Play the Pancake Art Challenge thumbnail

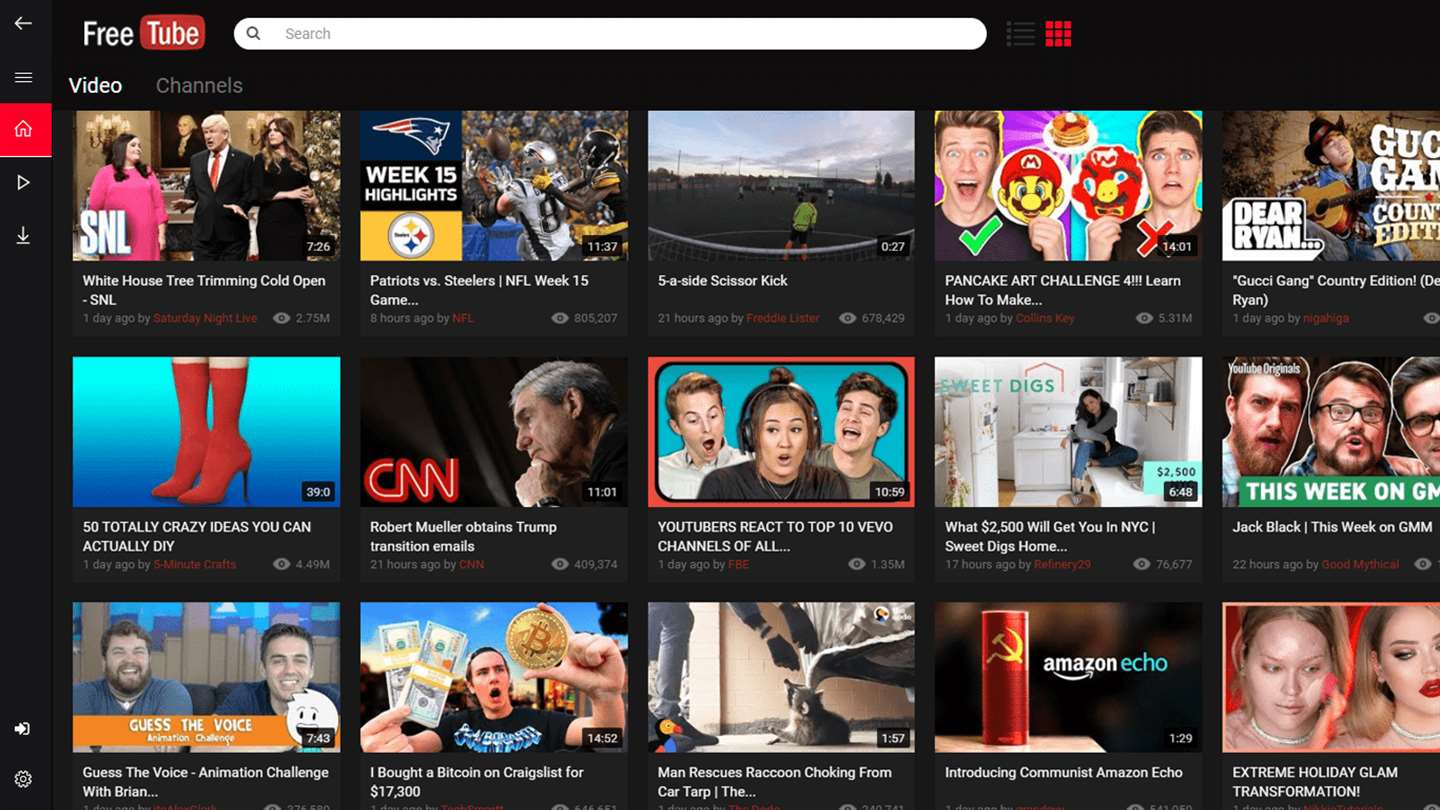coord(1068,186)
